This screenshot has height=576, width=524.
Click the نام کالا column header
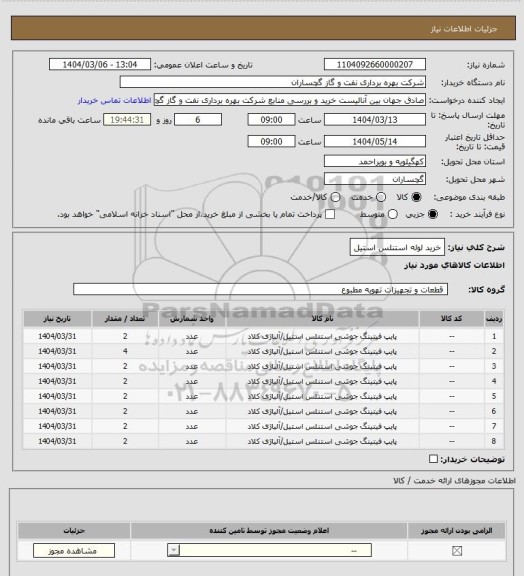322,318
